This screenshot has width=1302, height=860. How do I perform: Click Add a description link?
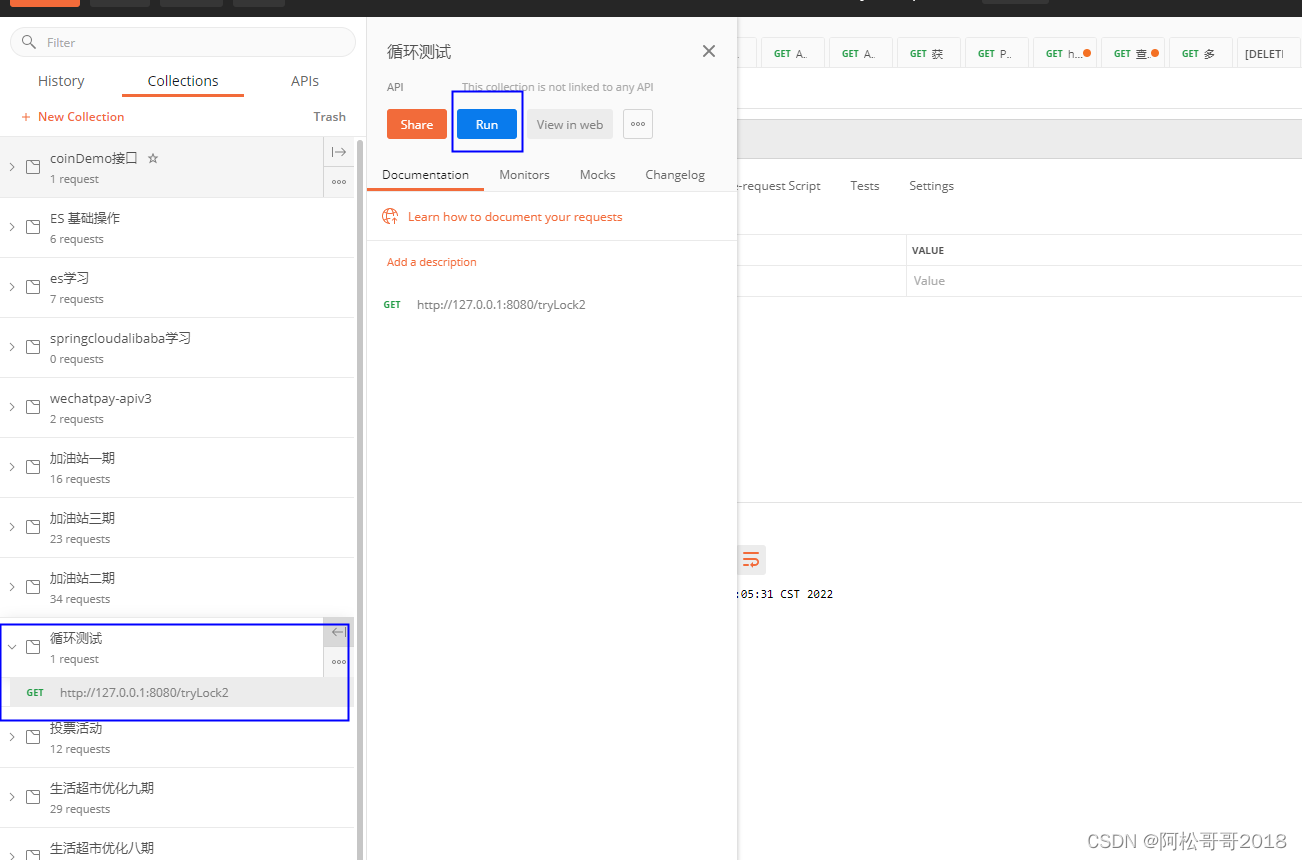[432, 262]
